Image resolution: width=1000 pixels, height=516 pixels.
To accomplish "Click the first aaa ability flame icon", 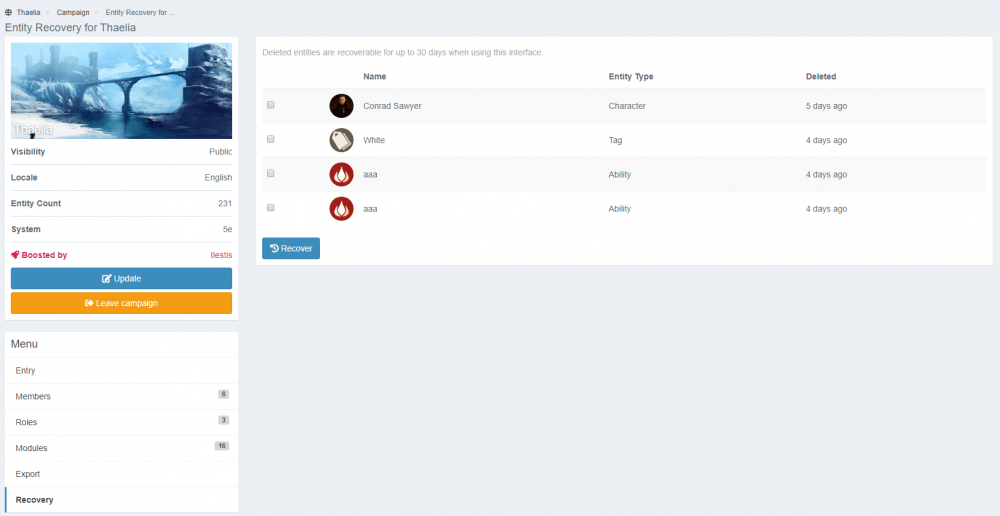I will (x=341, y=175).
